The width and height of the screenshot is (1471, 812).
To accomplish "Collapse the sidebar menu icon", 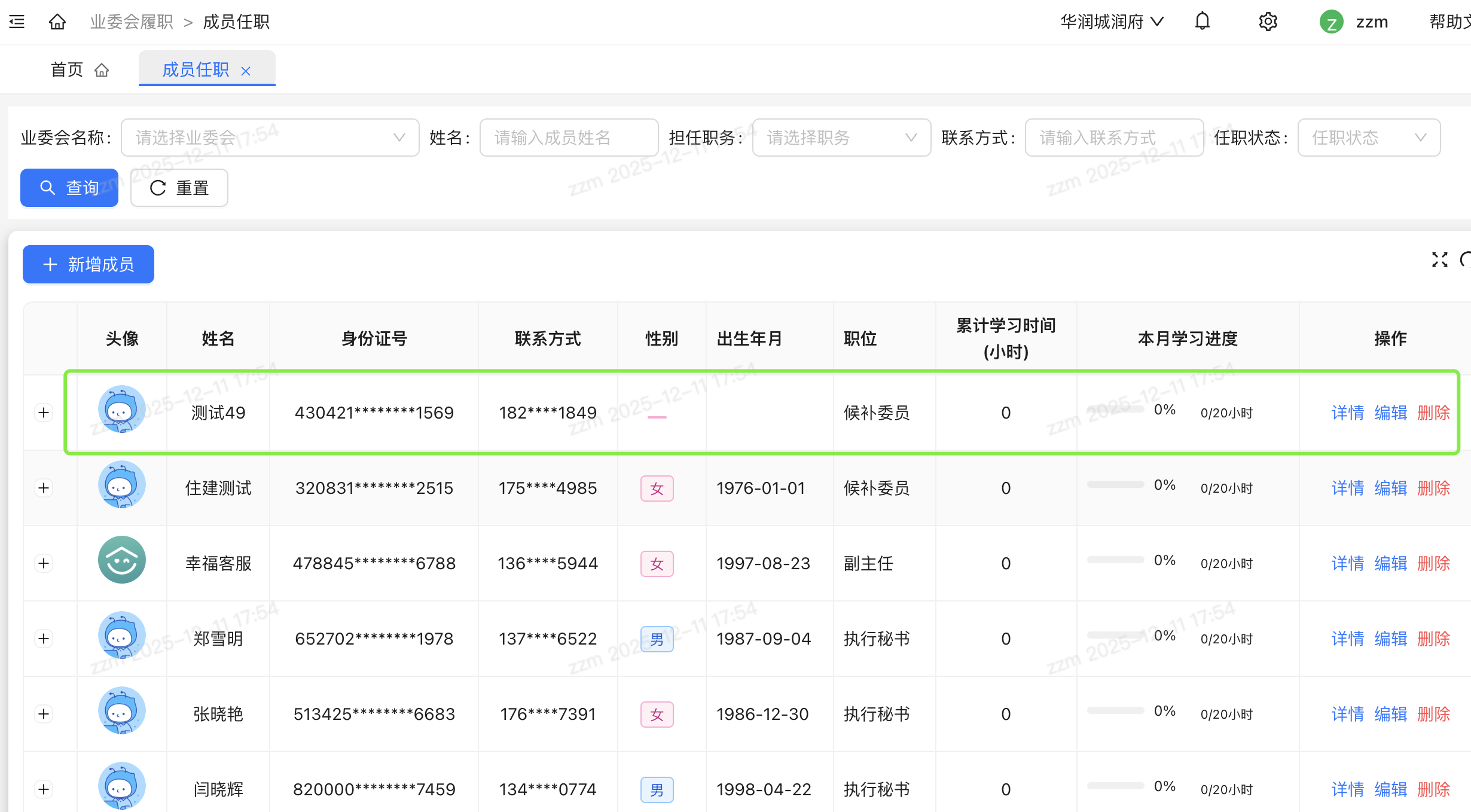I will tap(17, 22).
